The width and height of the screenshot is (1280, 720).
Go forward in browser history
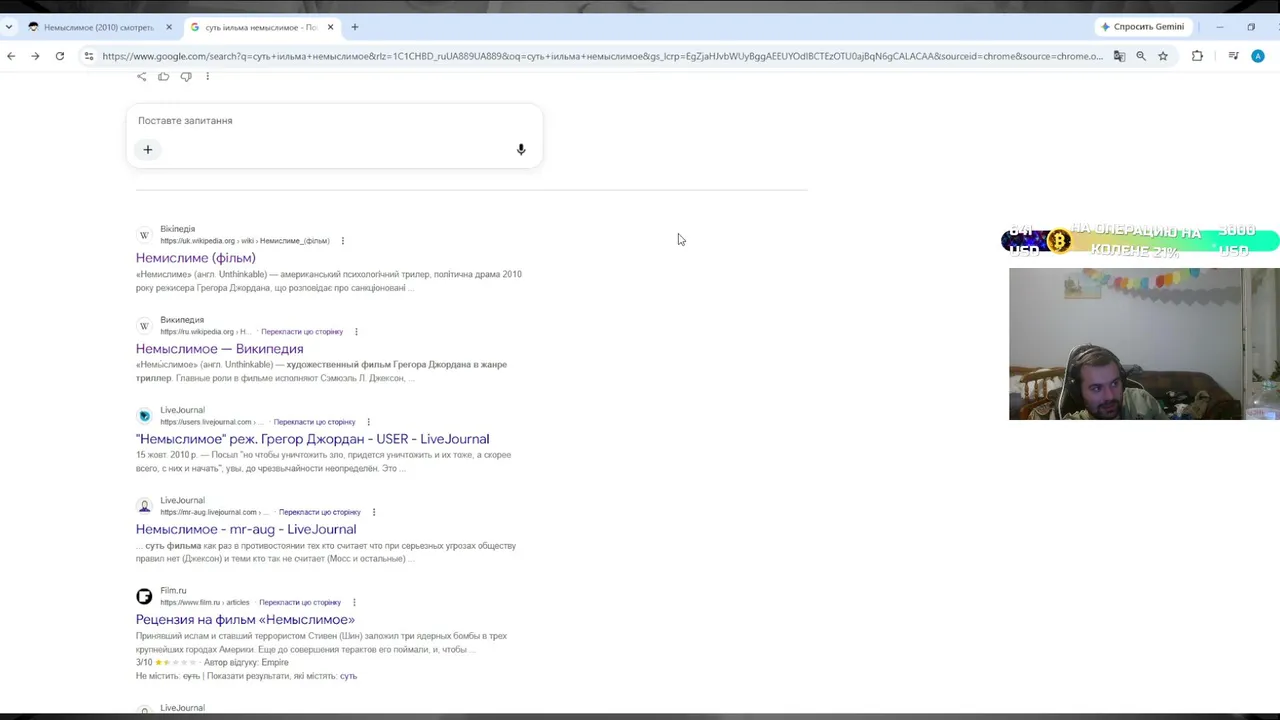[x=35, y=56]
